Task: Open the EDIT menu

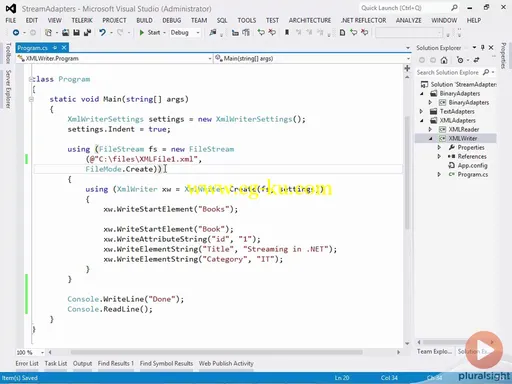Action: (32, 20)
